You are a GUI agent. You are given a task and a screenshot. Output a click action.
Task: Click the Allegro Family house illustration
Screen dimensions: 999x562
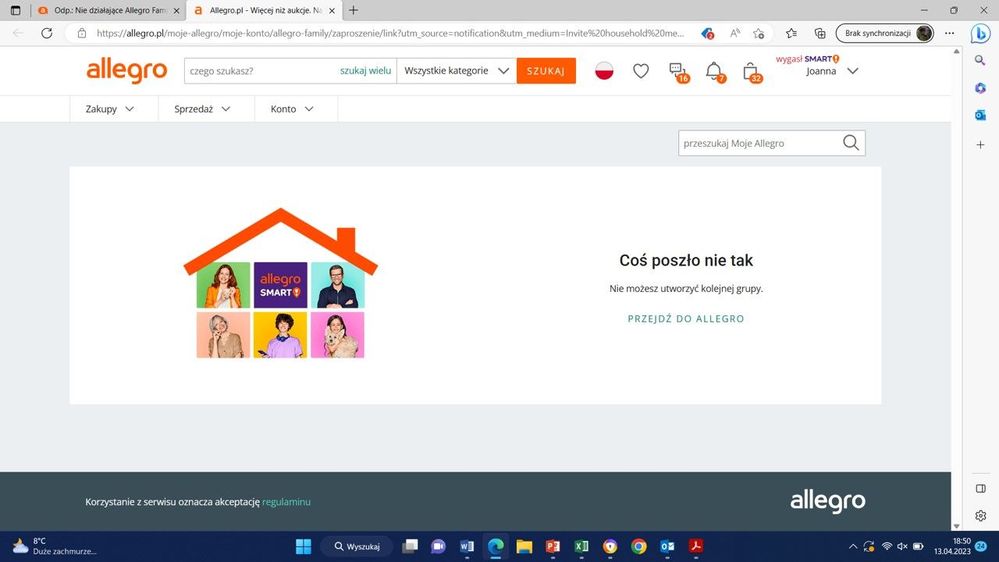280,283
